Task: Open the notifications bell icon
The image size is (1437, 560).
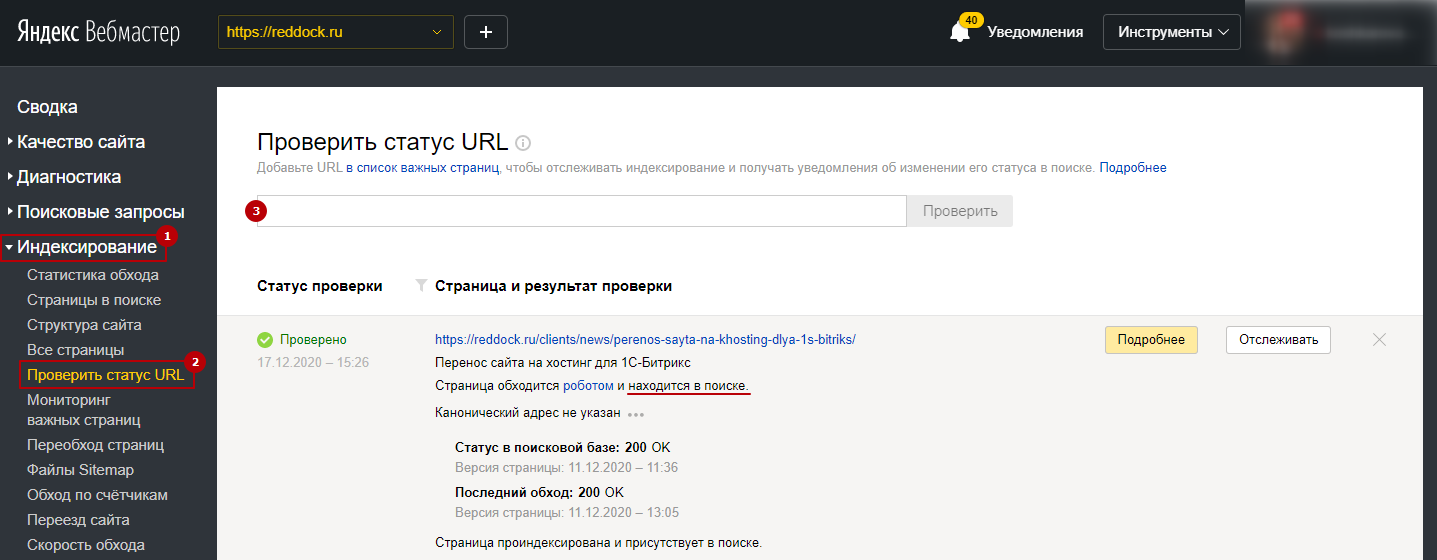Action: [960, 32]
